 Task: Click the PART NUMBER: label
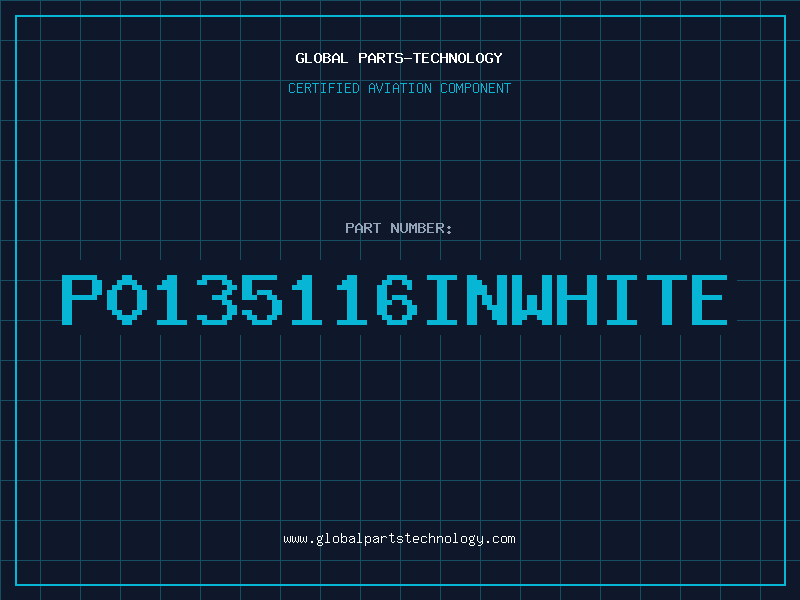pyautogui.click(x=399, y=228)
